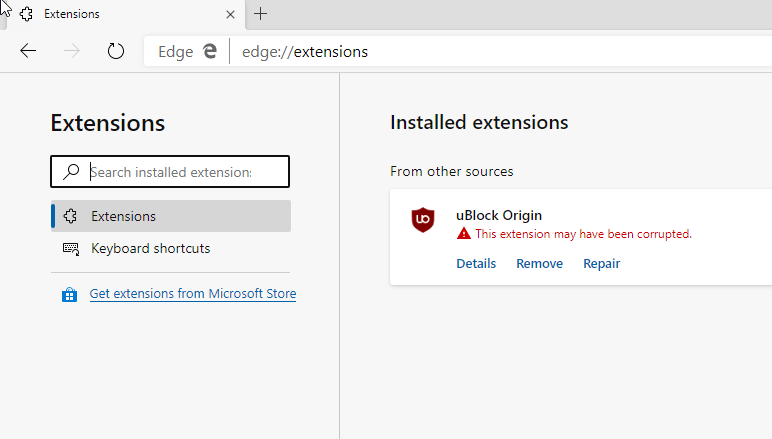Click the uBlock Origin shield icon
The width and height of the screenshot is (772, 439).
(423, 220)
